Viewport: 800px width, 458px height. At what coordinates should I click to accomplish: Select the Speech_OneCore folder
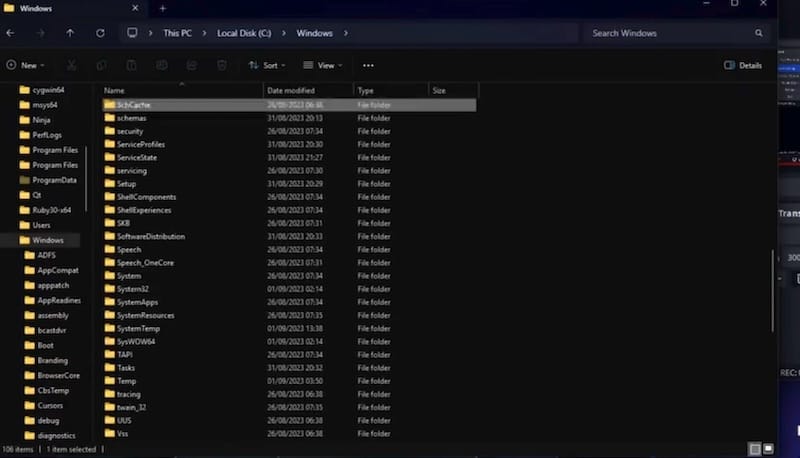pos(289,263)
